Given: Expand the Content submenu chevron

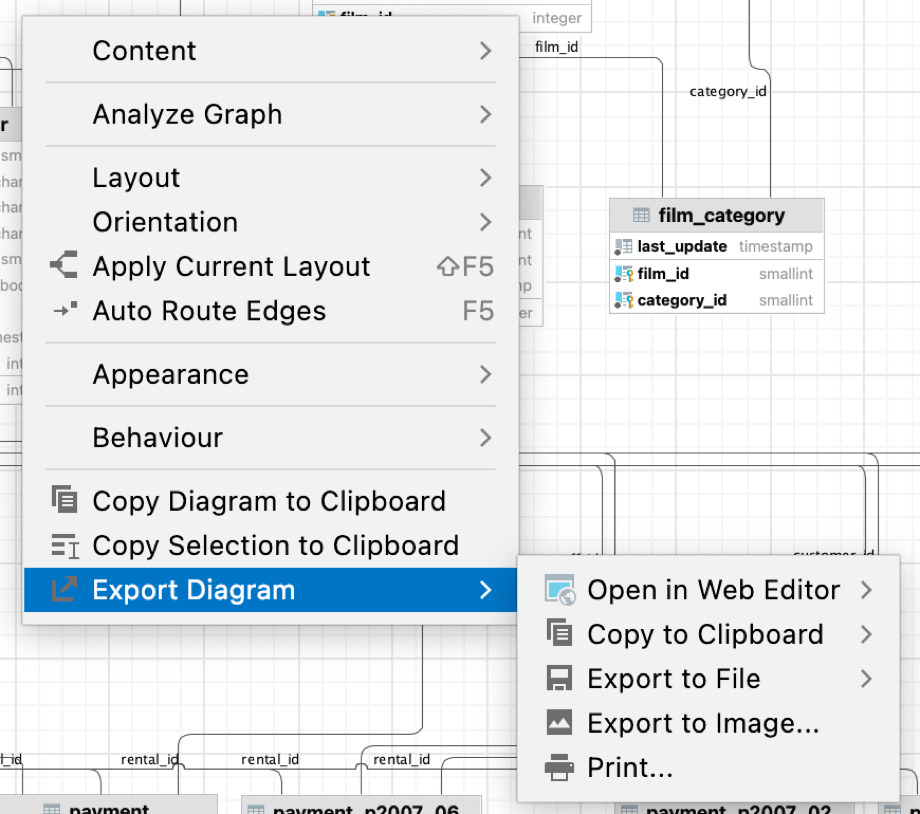Looking at the screenshot, I should point(485,50).
